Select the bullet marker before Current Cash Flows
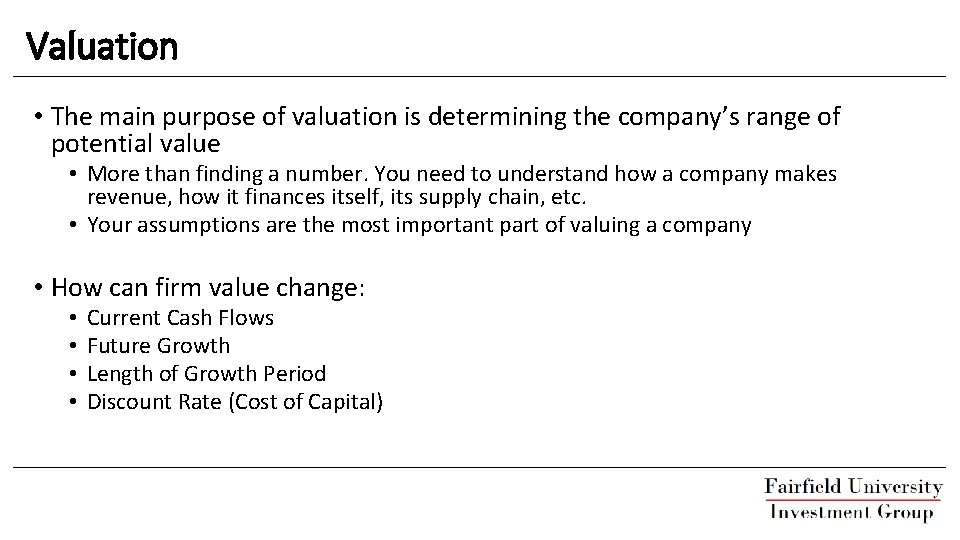960x540 pixels. 74,318
